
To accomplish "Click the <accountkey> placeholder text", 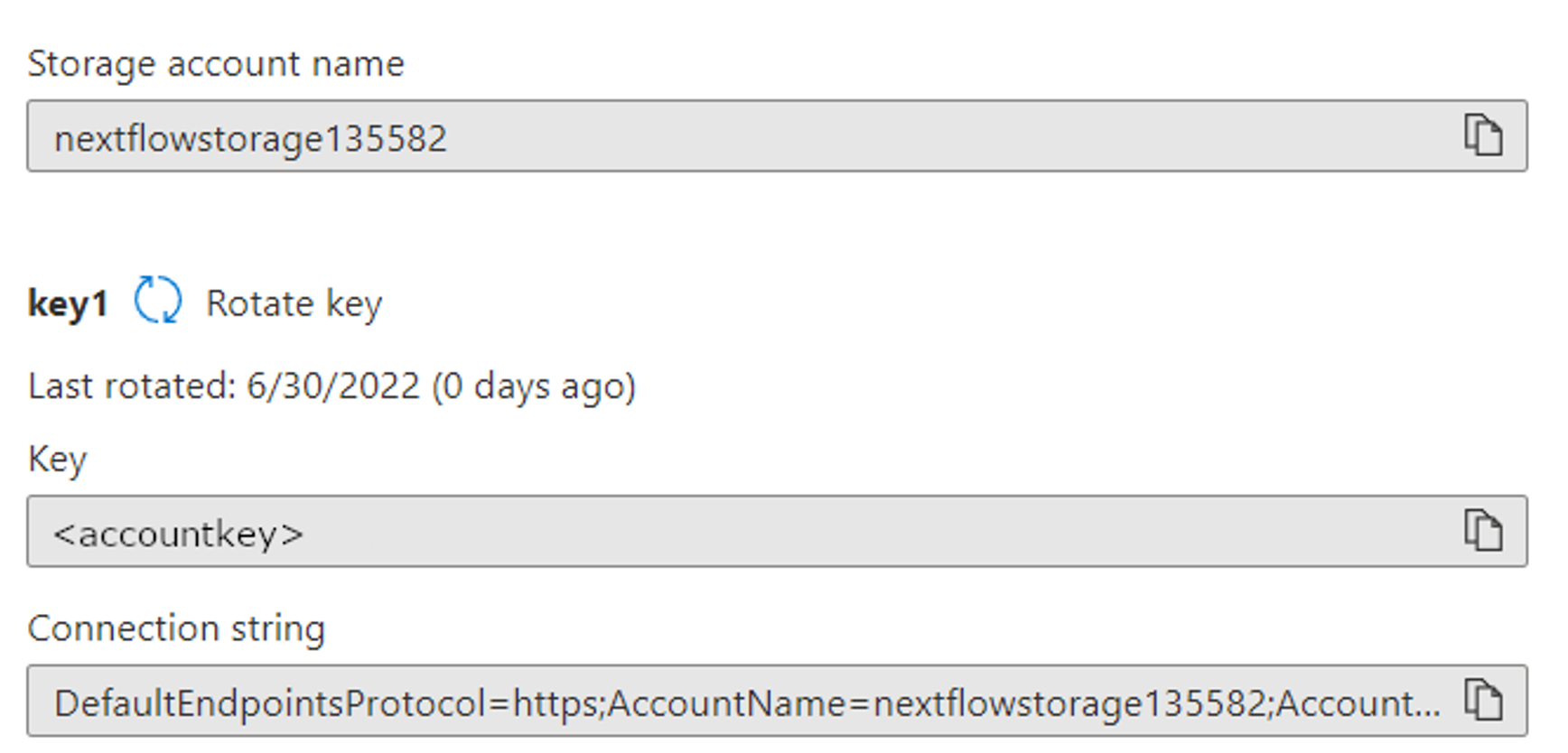I will (x=178, y=535).
